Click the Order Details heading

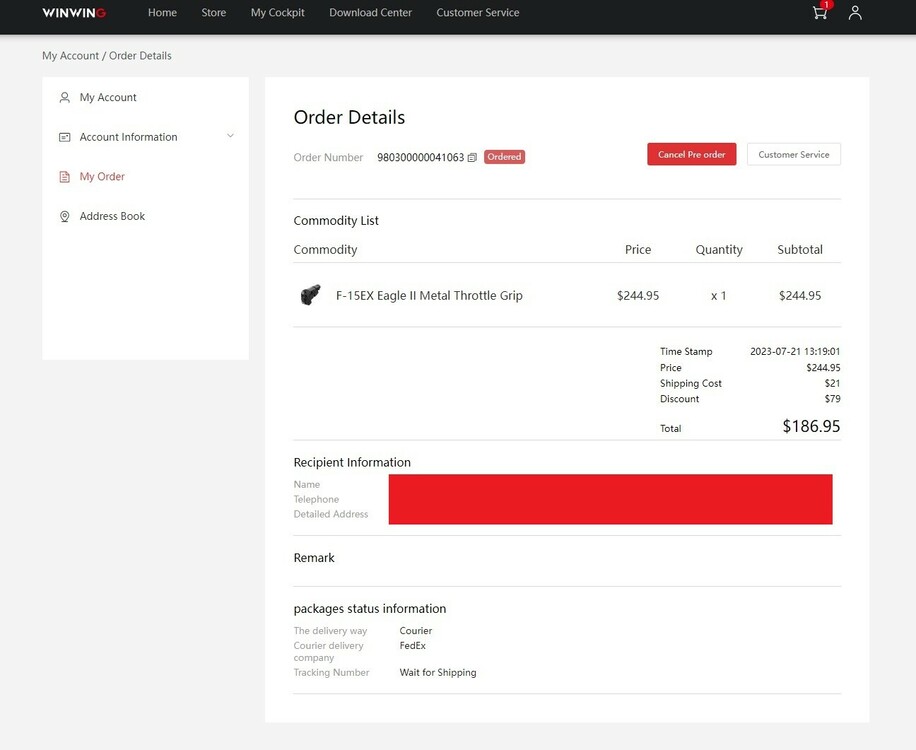349,117
